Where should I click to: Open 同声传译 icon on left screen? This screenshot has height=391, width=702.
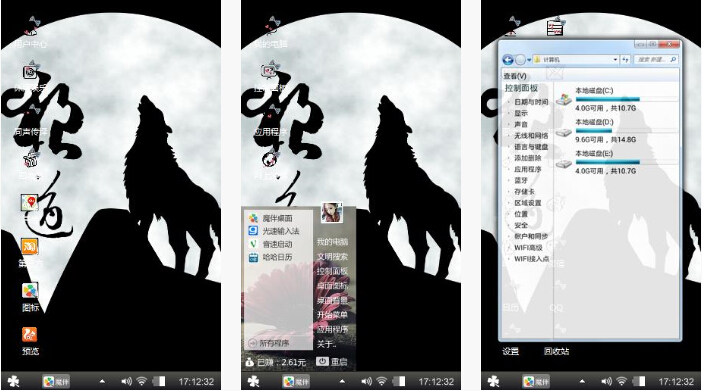point(30,121)
